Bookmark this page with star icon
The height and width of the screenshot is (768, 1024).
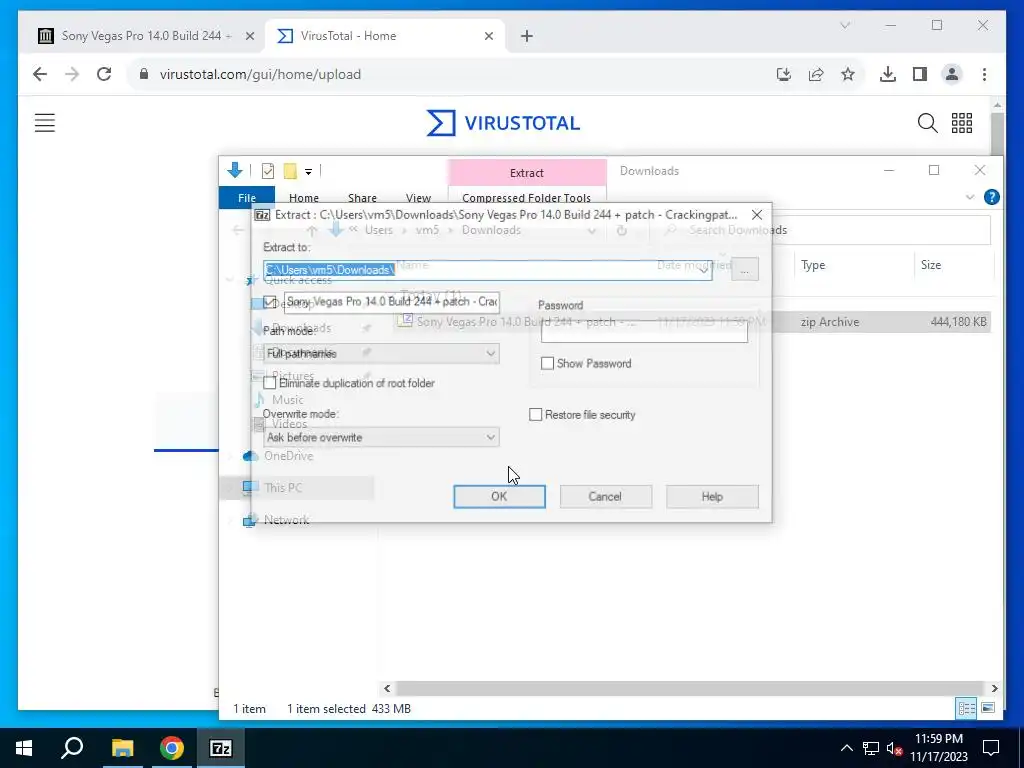coord(848,74)
